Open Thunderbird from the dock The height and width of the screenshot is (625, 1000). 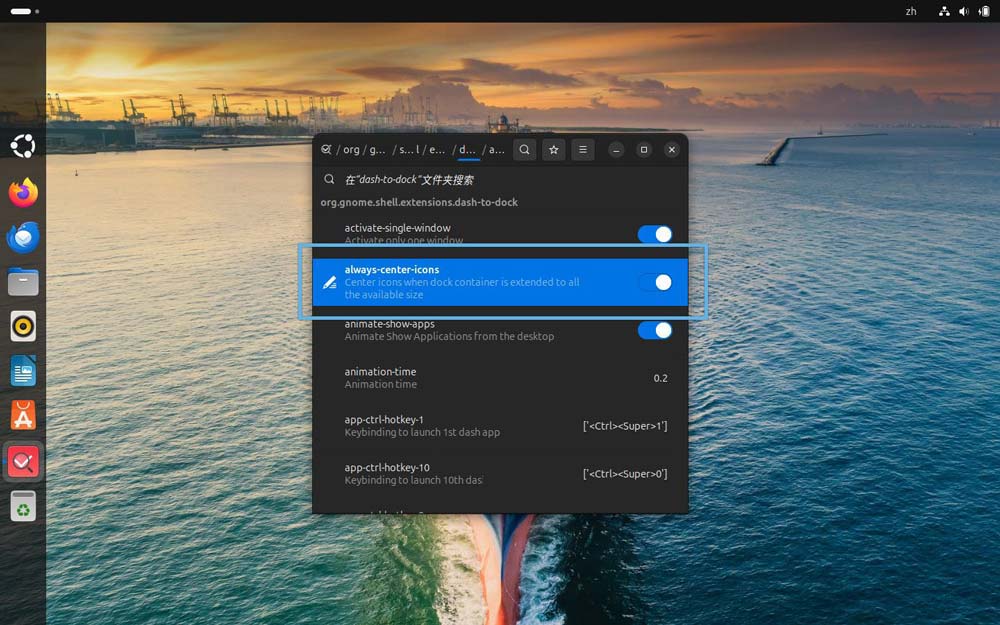pos(22,237)
